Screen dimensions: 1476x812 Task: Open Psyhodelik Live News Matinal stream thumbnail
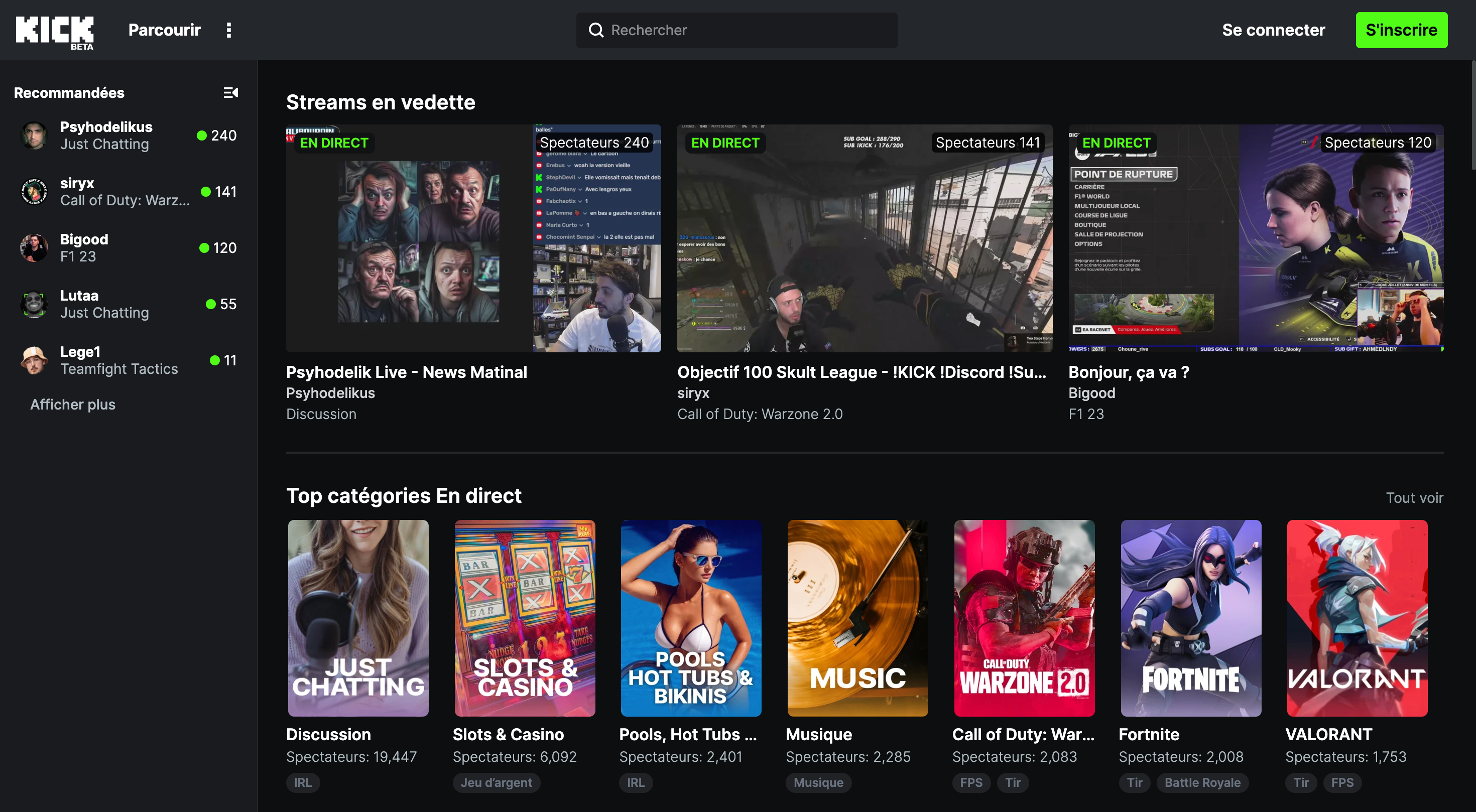473,238
